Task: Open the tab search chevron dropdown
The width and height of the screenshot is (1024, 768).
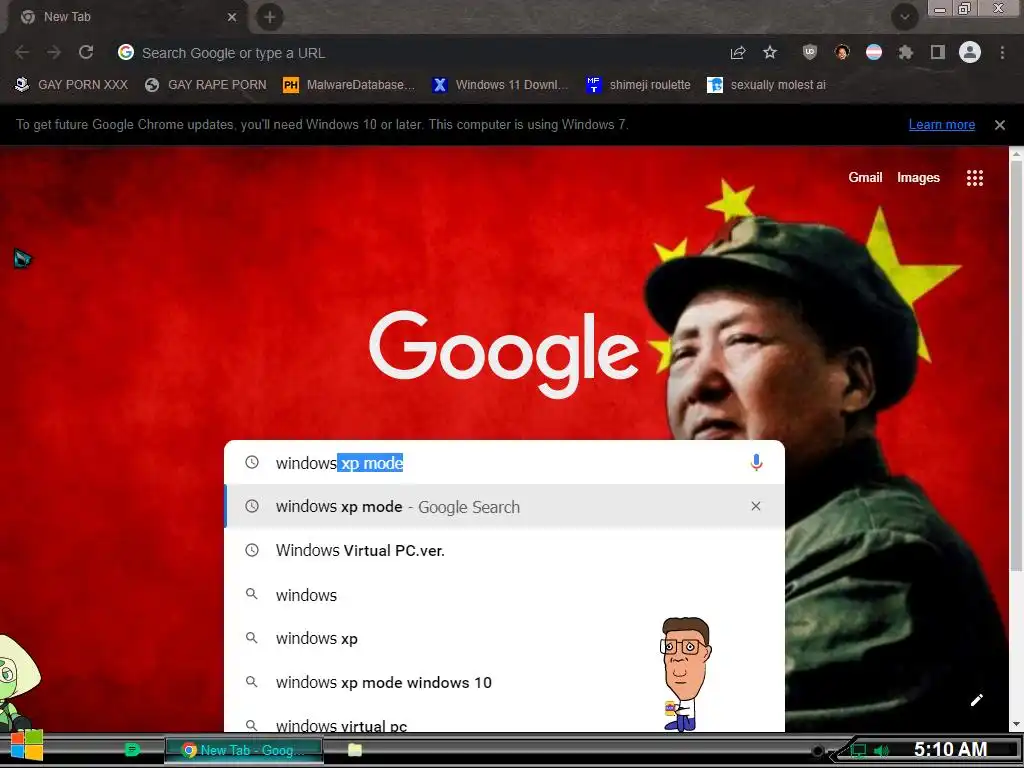Action: (x=904, y=17)
